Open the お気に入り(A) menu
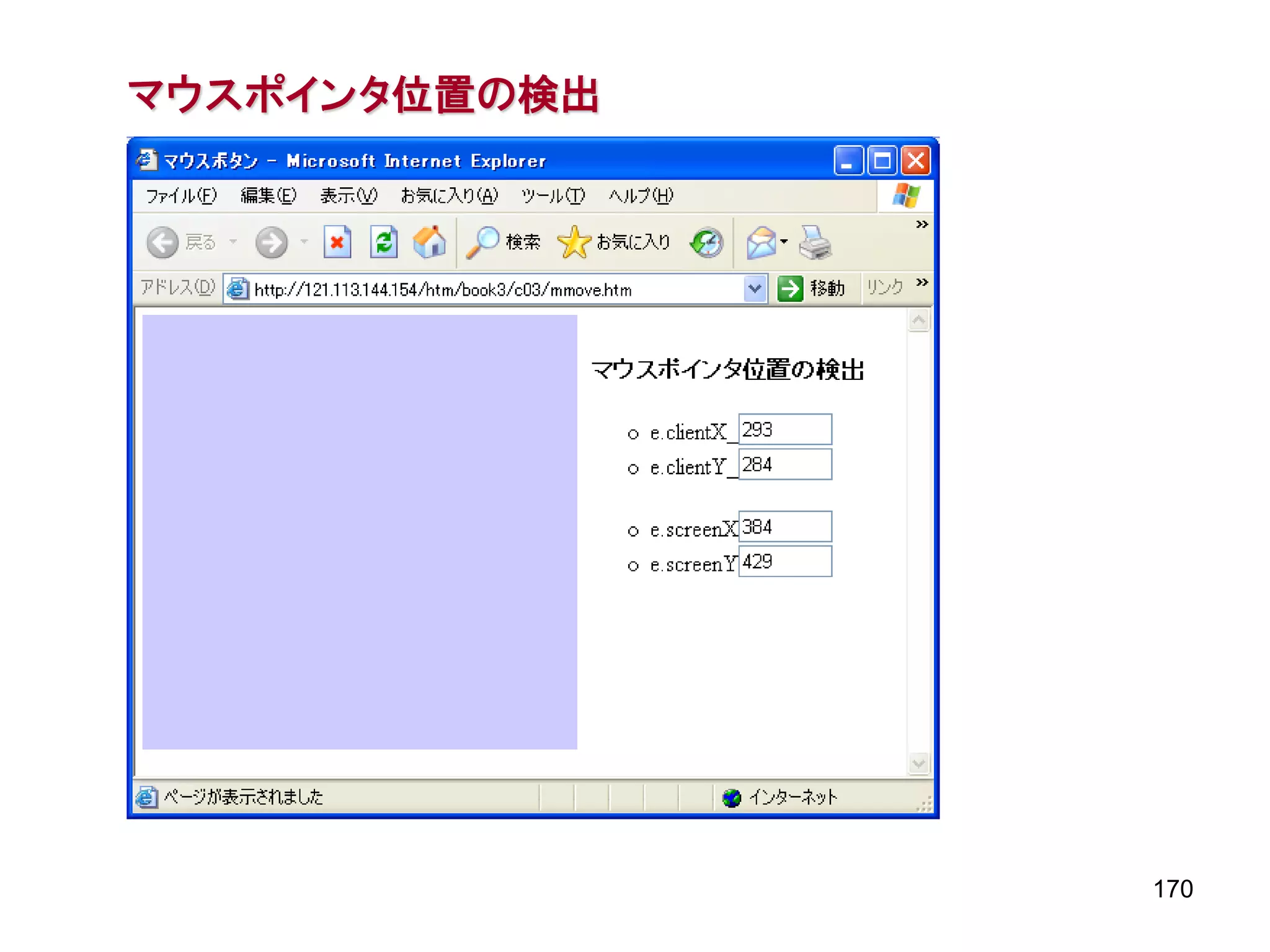 coord(449,196)
